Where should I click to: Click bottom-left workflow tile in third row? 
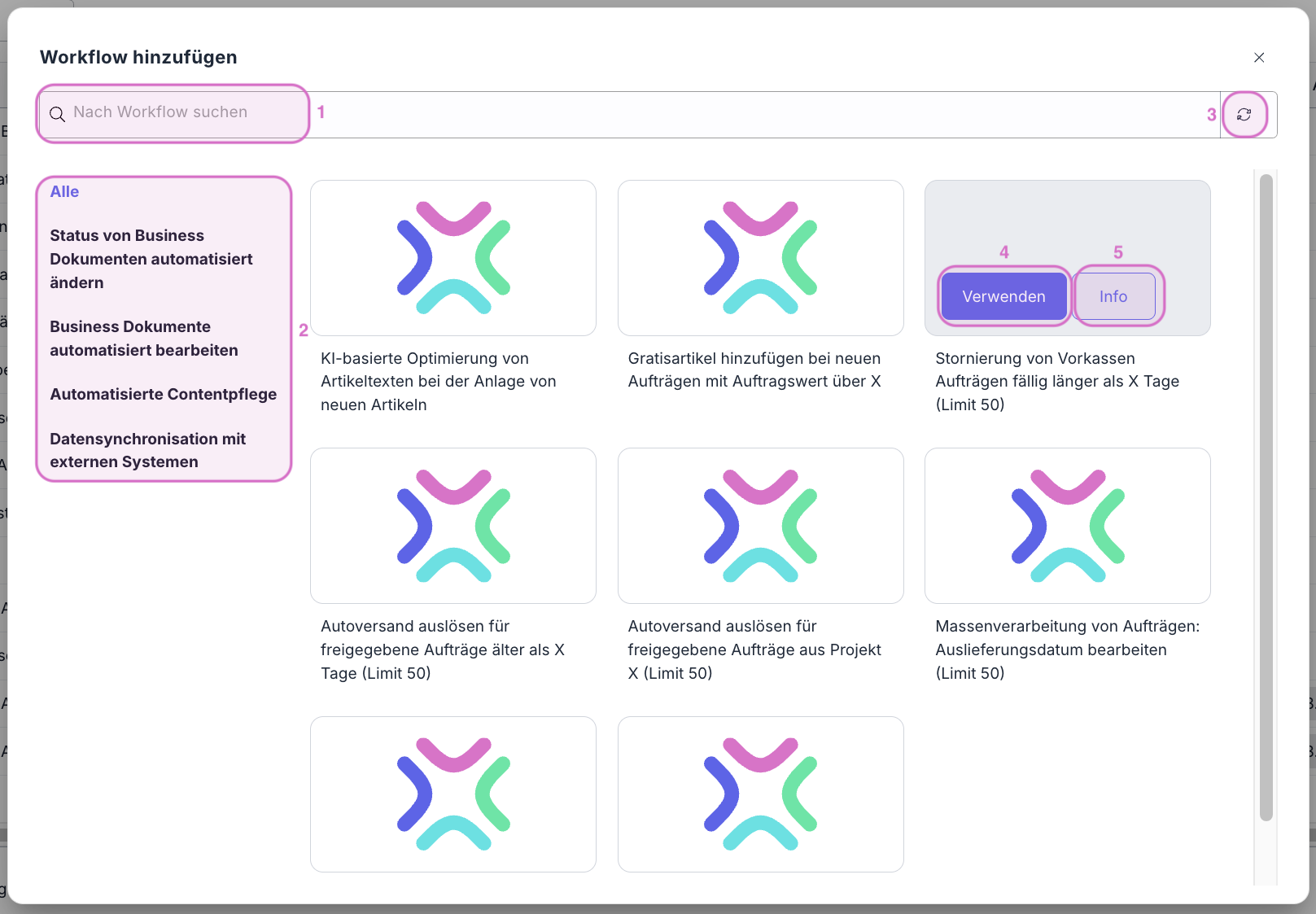[453, 794]
